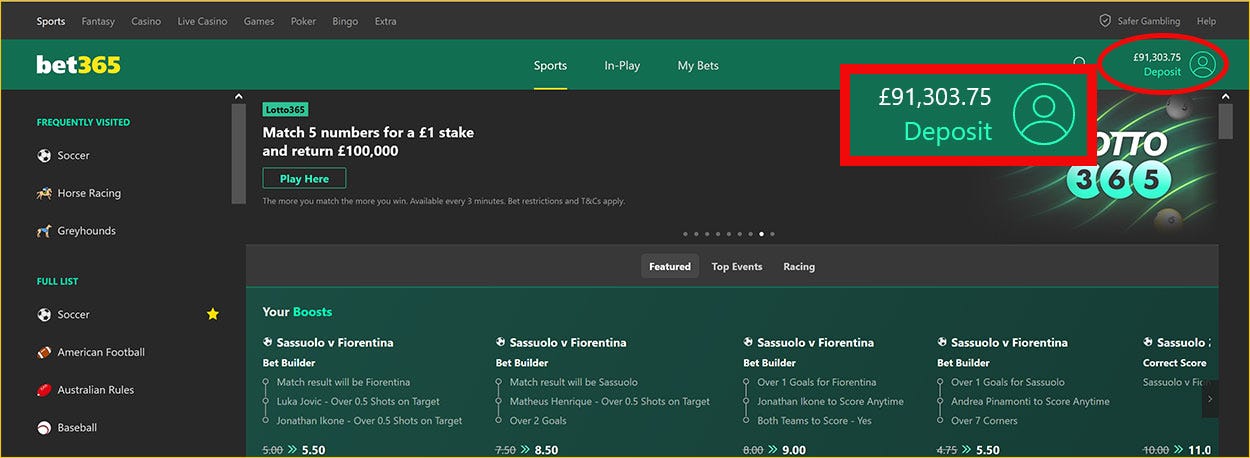Click the page scrollbar up arrow
This screenshot has height=458, width=1250.
(x=1225, y=96)
